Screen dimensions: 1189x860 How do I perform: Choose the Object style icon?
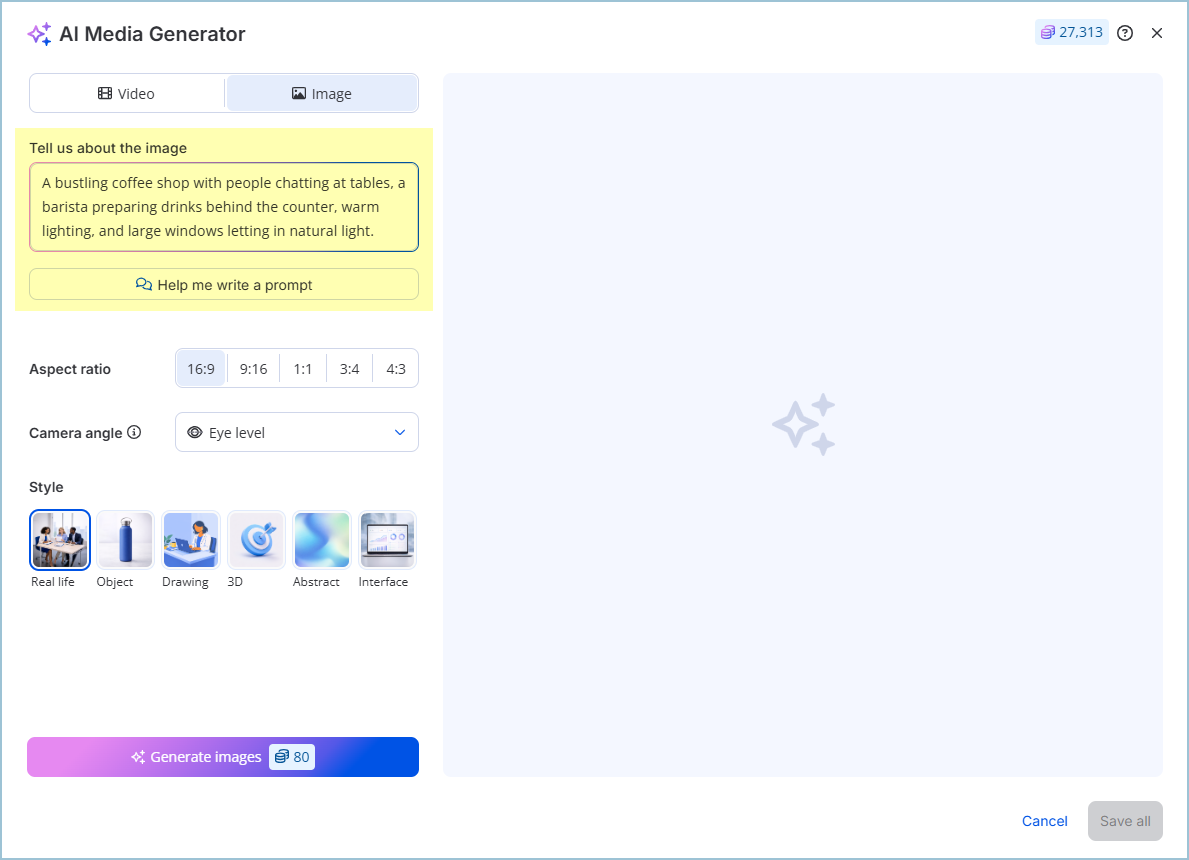tap(125, 540)
